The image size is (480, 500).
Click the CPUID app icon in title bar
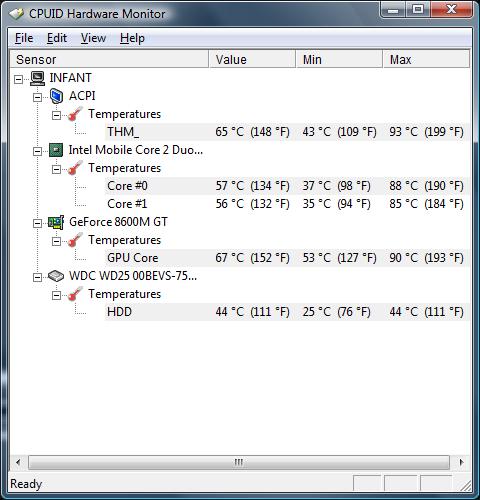coord(17,14)
